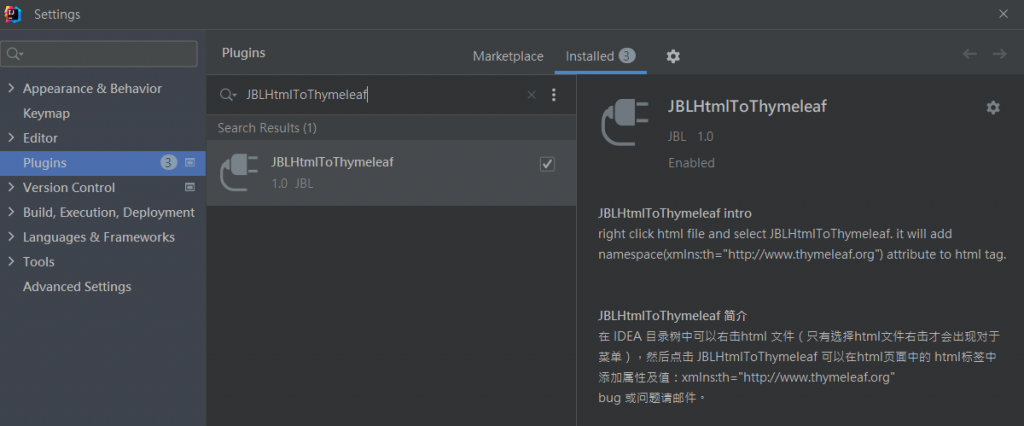Click the back navigation arrow
This screenshot has height=426, width=1024.
(x=969, y=54)
